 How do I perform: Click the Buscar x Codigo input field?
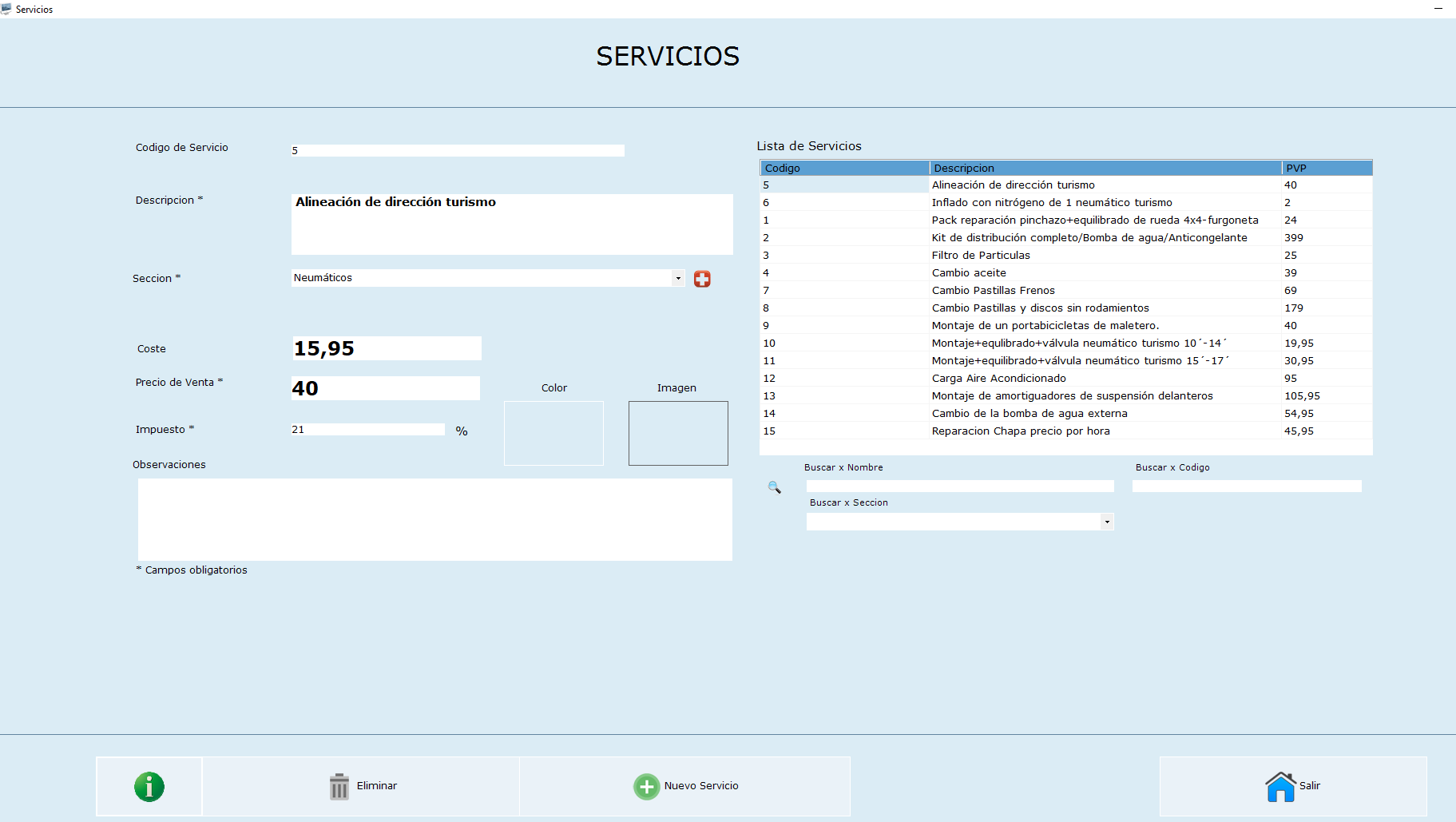click(1246, 486)
